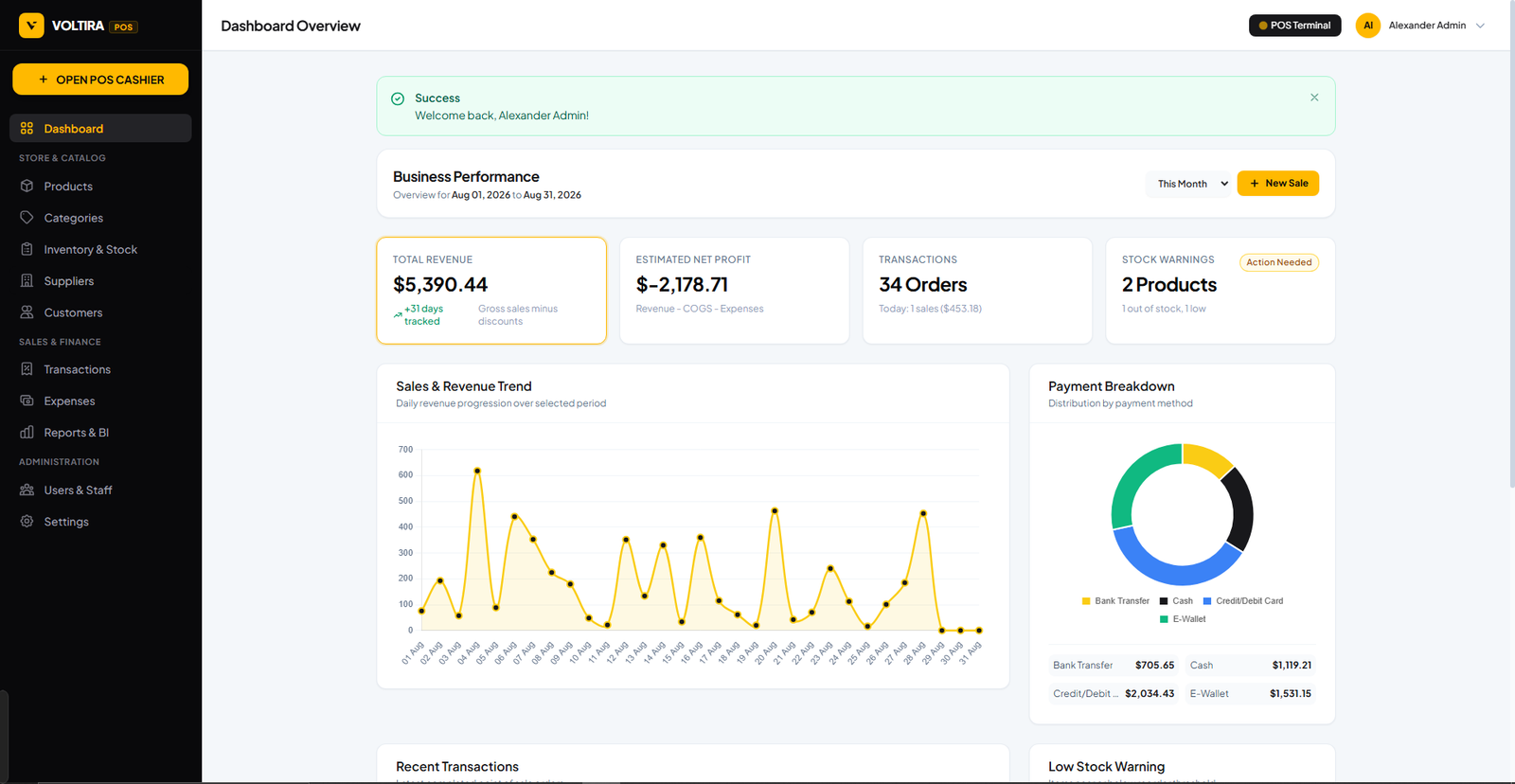Image resolution: width=1515 pixels, height=784 pixels.
Task: Click the E-Wallet $1,531.15 amount
Action: pyautogui.click(x=1291, y=694)
